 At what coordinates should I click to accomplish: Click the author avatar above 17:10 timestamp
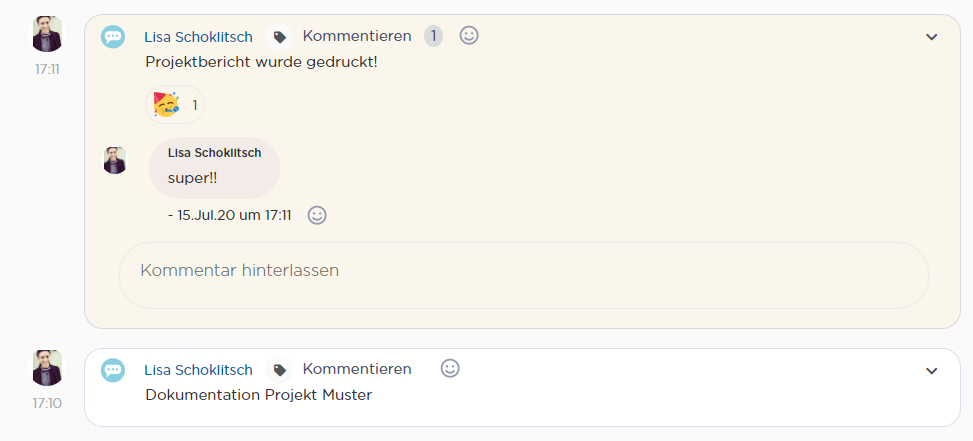[47, 368]
